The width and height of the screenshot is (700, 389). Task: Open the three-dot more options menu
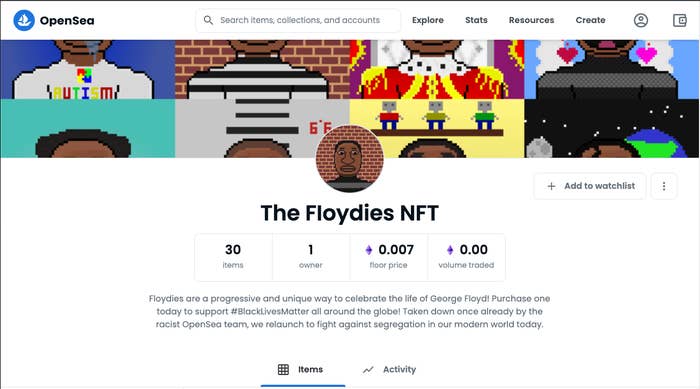(x=664, y=186)
